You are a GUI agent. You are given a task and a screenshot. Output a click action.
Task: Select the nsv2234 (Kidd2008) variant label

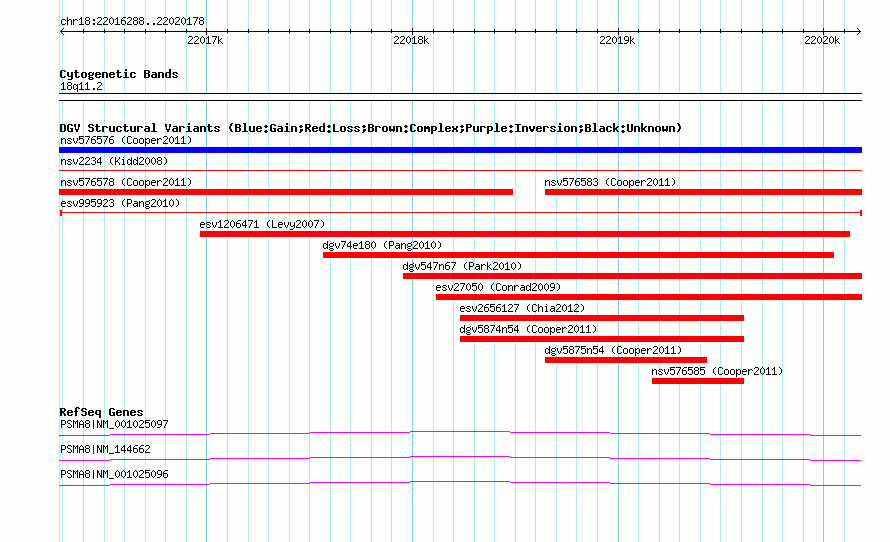click(114, 161)
